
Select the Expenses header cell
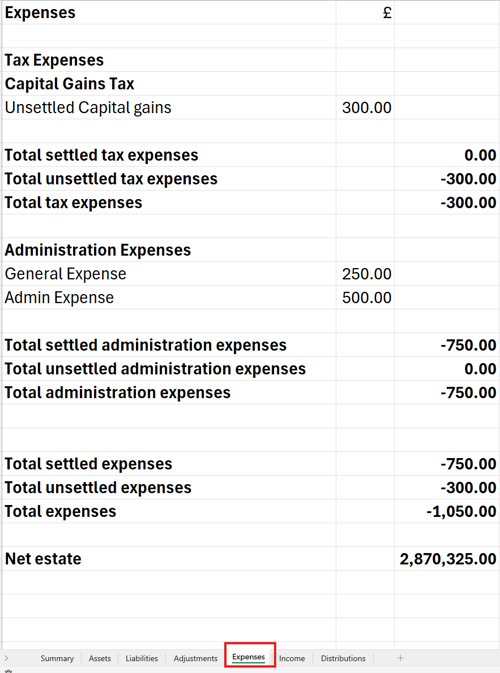pos(169,12)
